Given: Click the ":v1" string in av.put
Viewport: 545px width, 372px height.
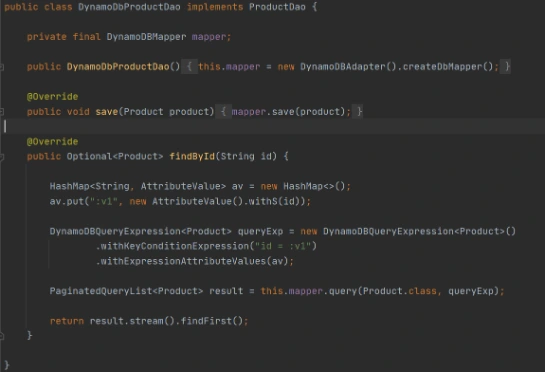Looking at the screenshot, I should tap(104, 201).
